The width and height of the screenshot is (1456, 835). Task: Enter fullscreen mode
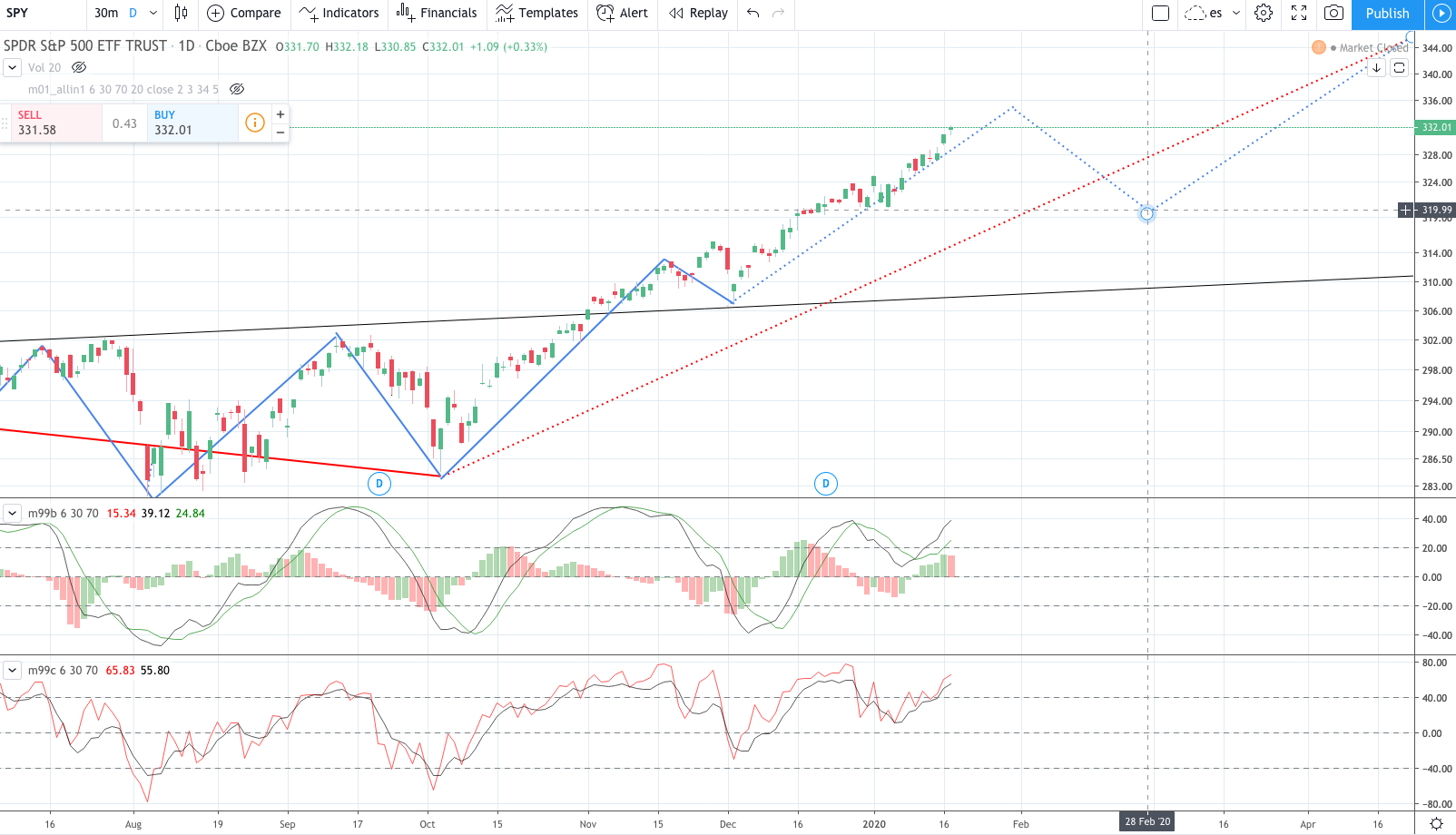[x=1299, y=13]
